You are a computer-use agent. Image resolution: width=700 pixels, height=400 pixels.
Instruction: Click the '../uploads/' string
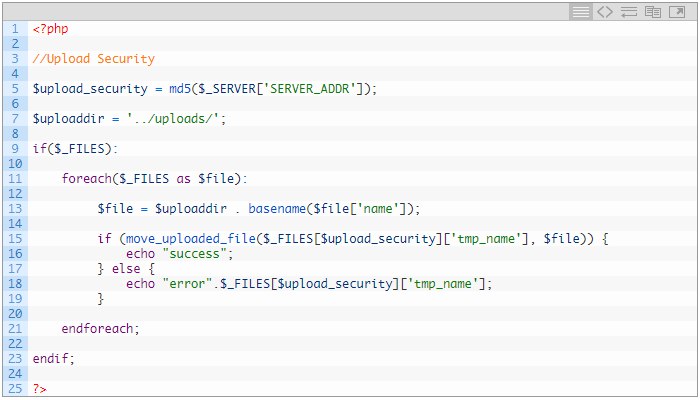[x=176, y=119]
